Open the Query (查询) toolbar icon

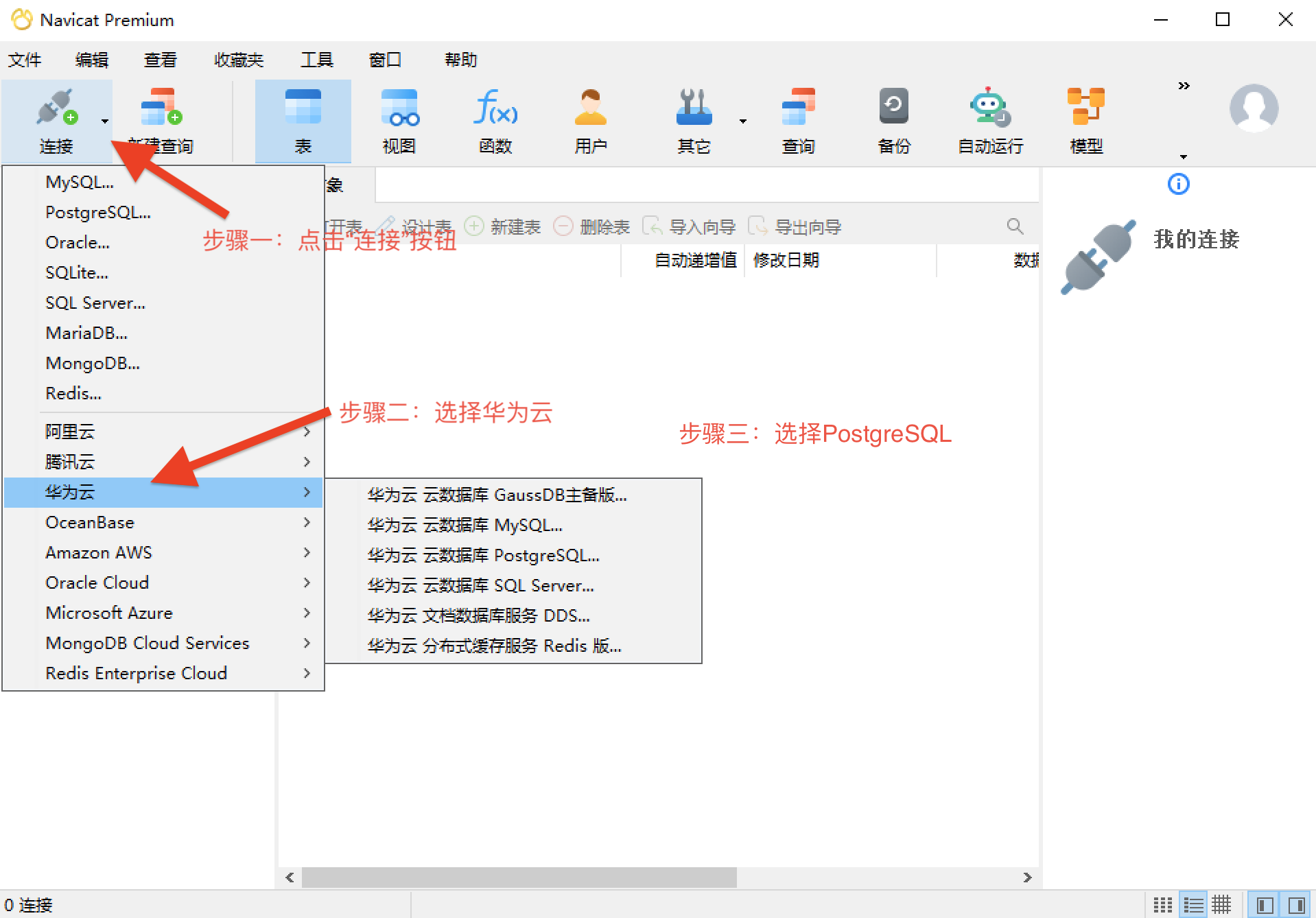(798, 106)
